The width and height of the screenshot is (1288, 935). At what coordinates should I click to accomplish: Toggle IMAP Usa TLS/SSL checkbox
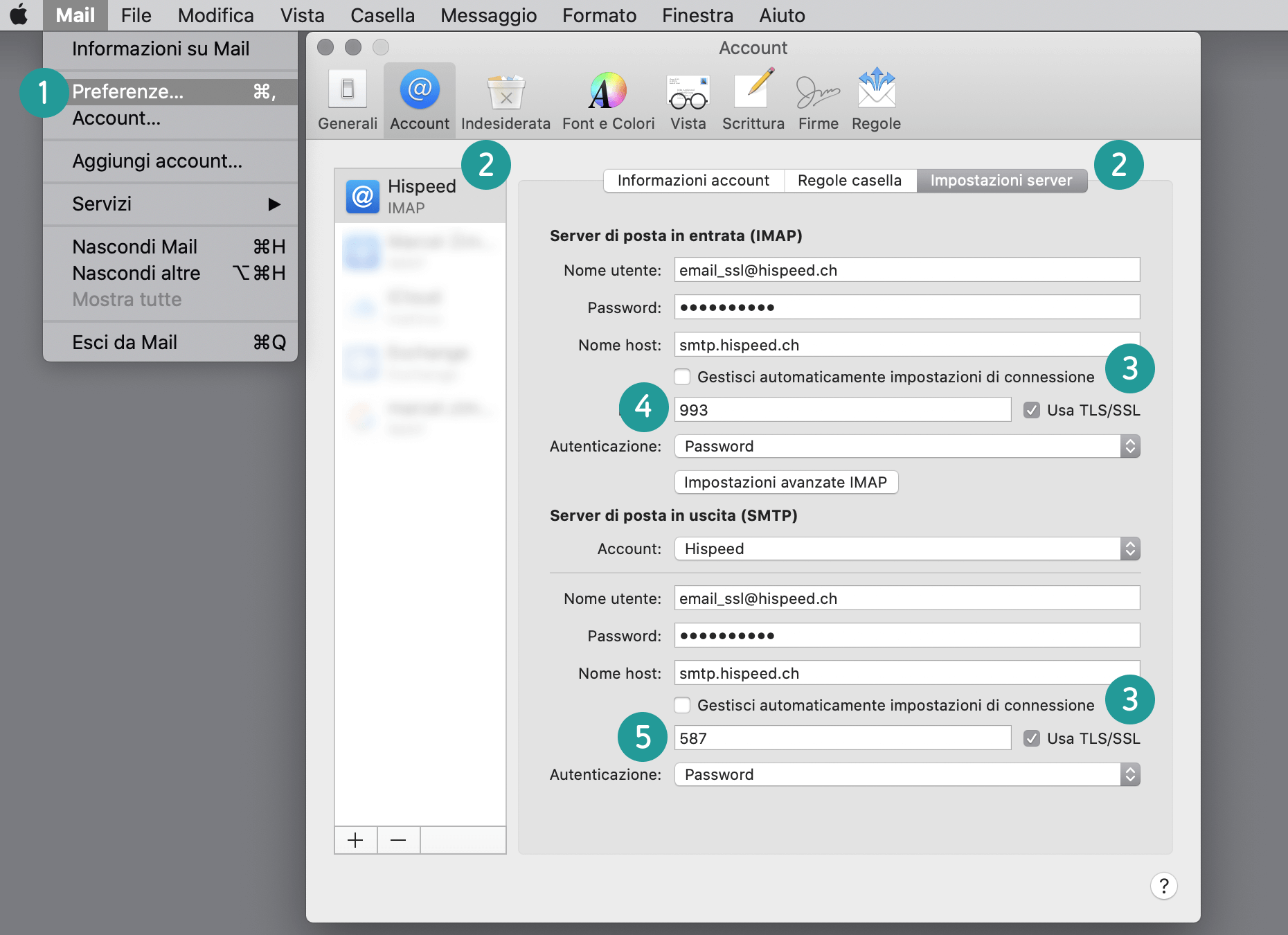tap(1032, 410)
